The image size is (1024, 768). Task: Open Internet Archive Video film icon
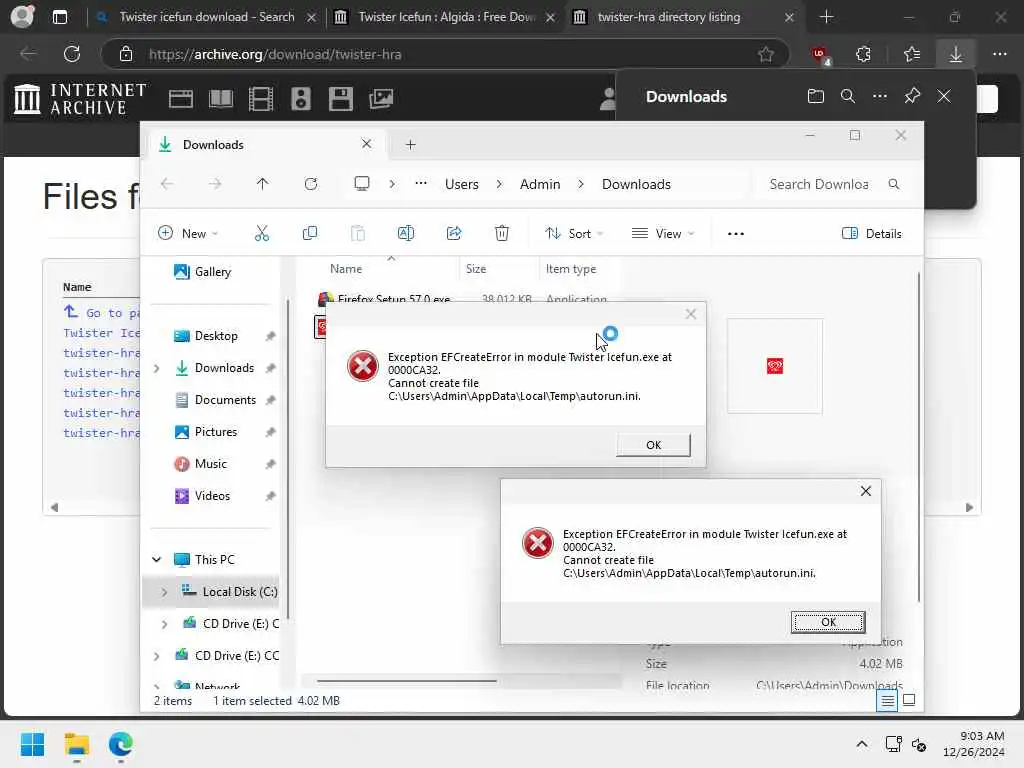[x=261, y=99]
